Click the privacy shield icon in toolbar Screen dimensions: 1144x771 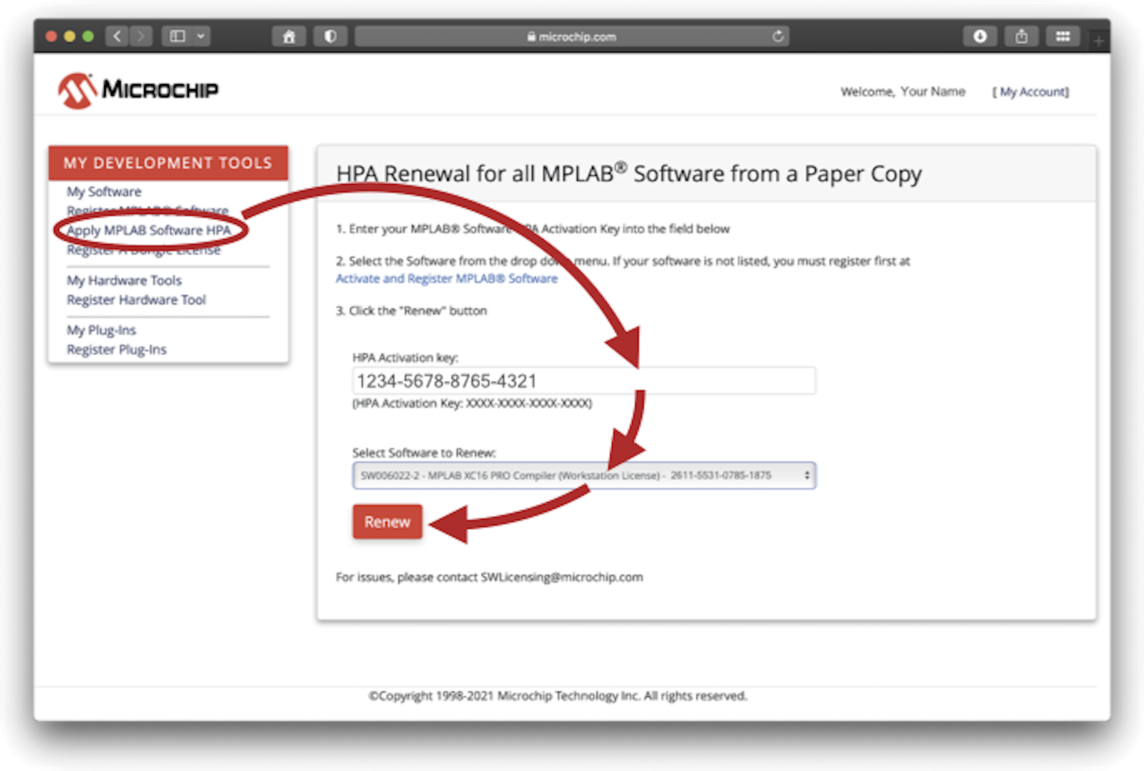coord(330,36)
